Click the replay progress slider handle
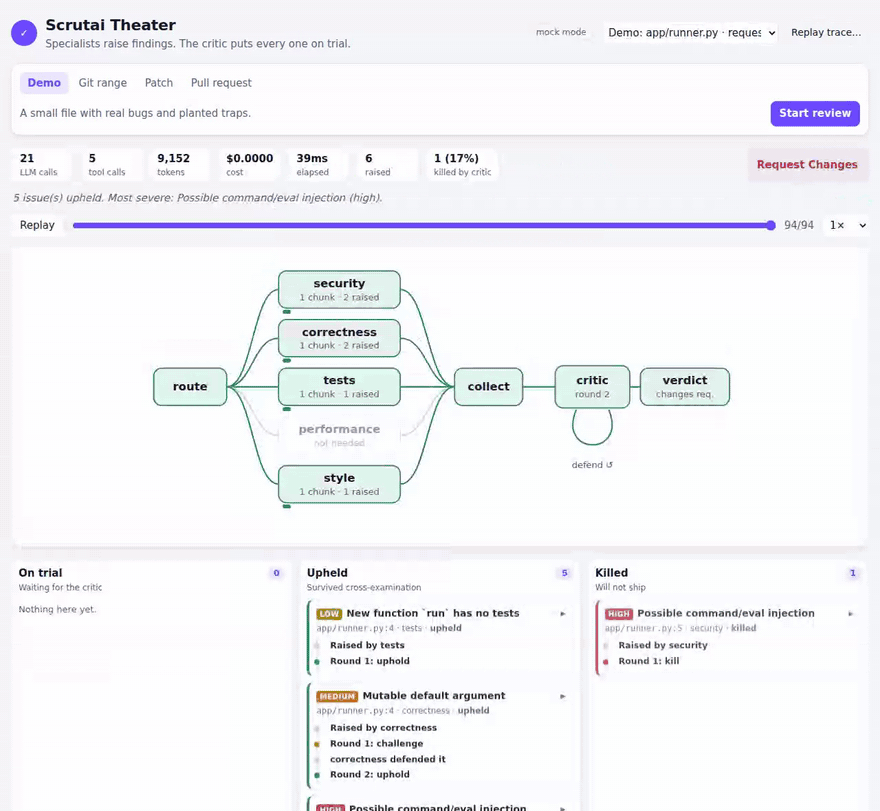The width and height of the screenshot is (880, 811). tap(771, 226)
